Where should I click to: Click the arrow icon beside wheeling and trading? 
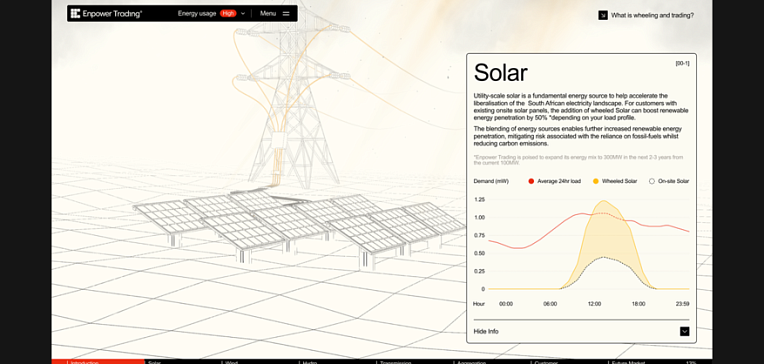[x=603, y=15]
